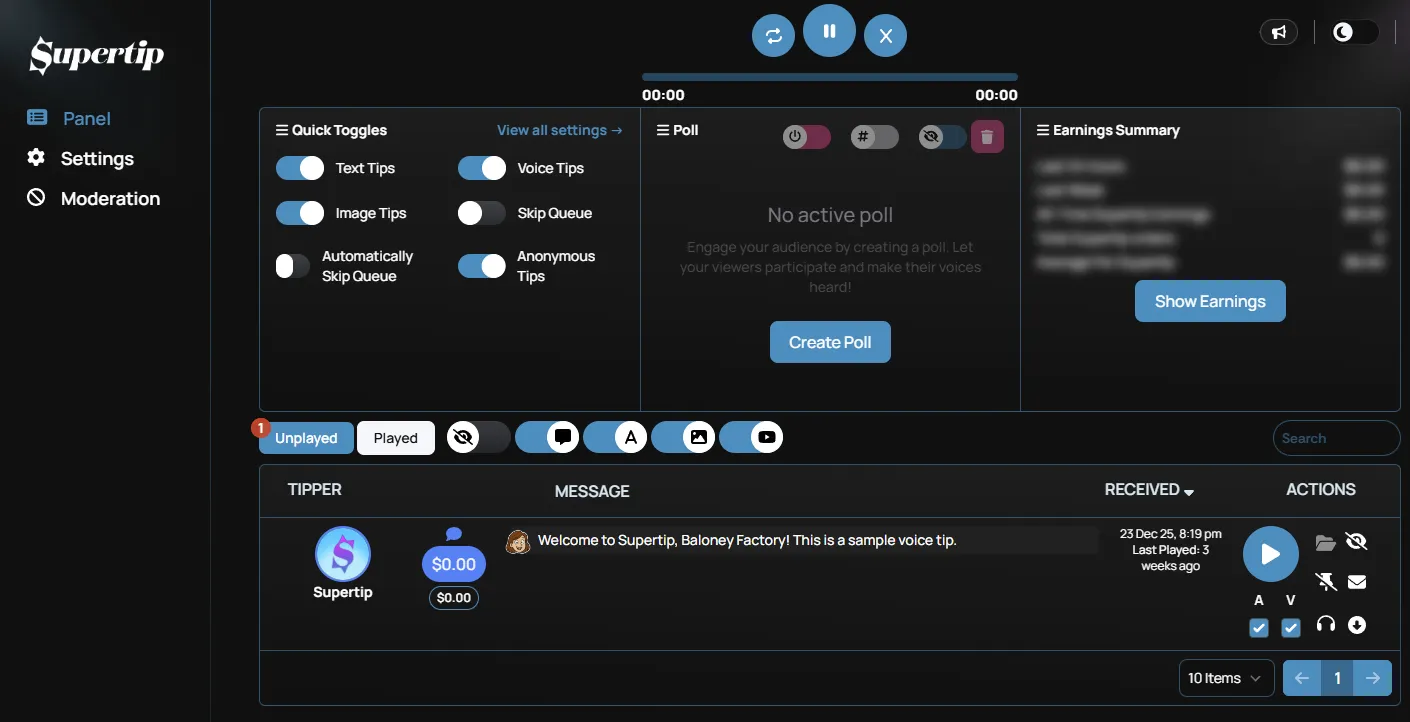This screenshot has height=722, width=1410.
Task: Click the 23 Dec 25 received timestamp
Action: (1171, 534)
